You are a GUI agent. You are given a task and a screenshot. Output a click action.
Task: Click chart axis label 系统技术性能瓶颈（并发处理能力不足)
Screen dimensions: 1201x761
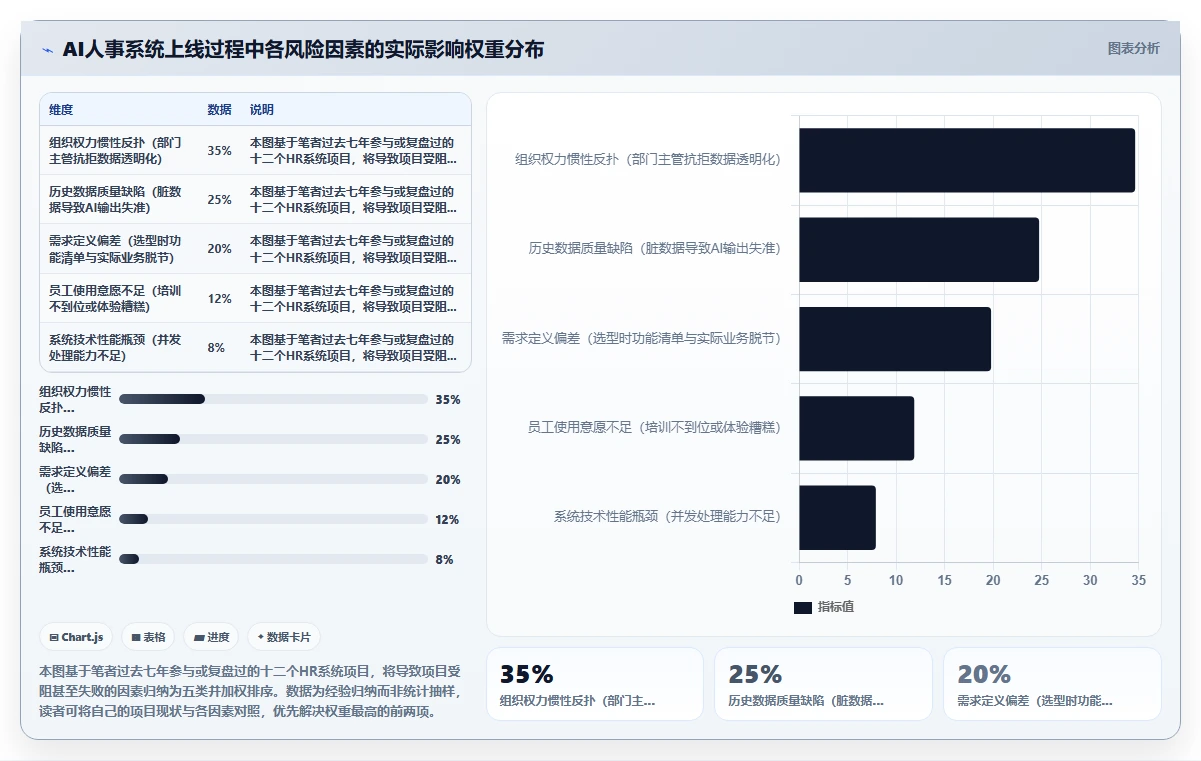667,517
